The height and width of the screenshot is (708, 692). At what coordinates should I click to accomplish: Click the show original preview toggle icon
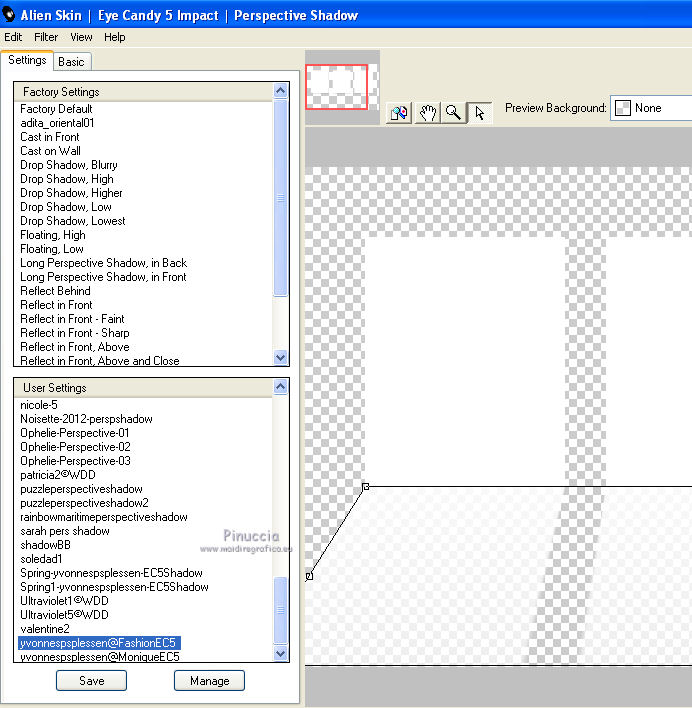tap(399, 112)
